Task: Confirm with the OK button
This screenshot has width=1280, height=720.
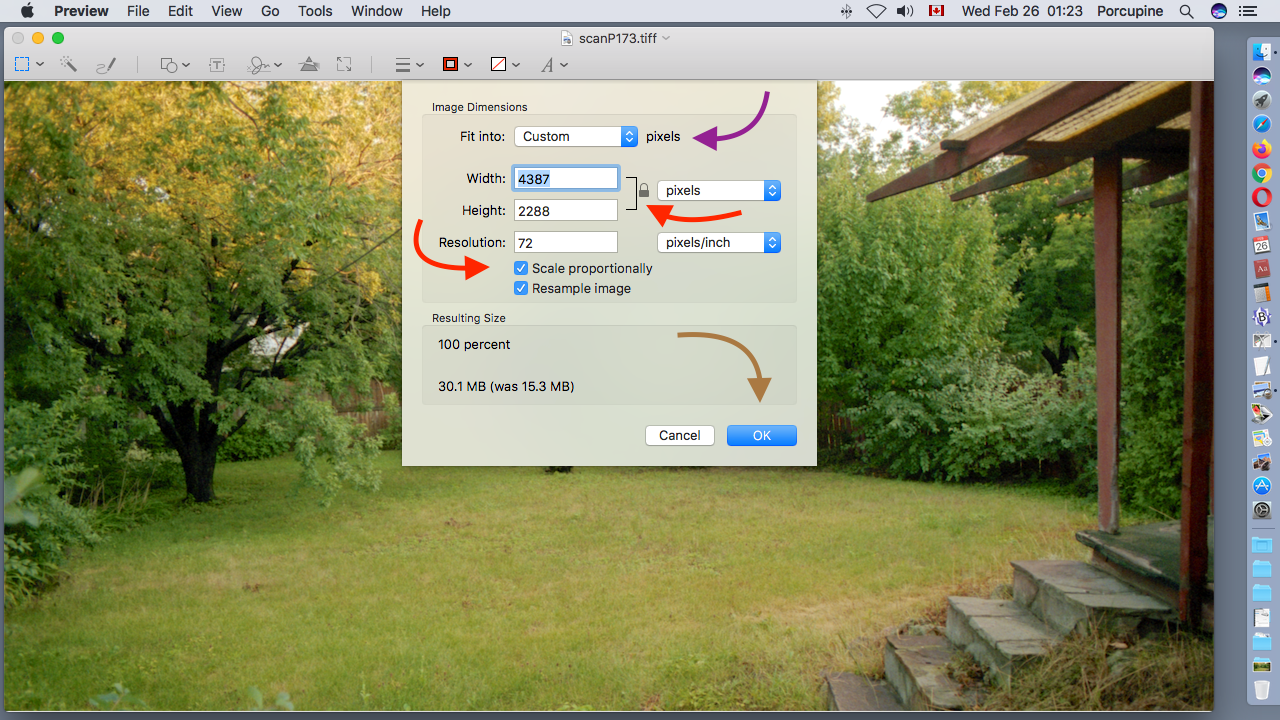Action: (762, 435)
